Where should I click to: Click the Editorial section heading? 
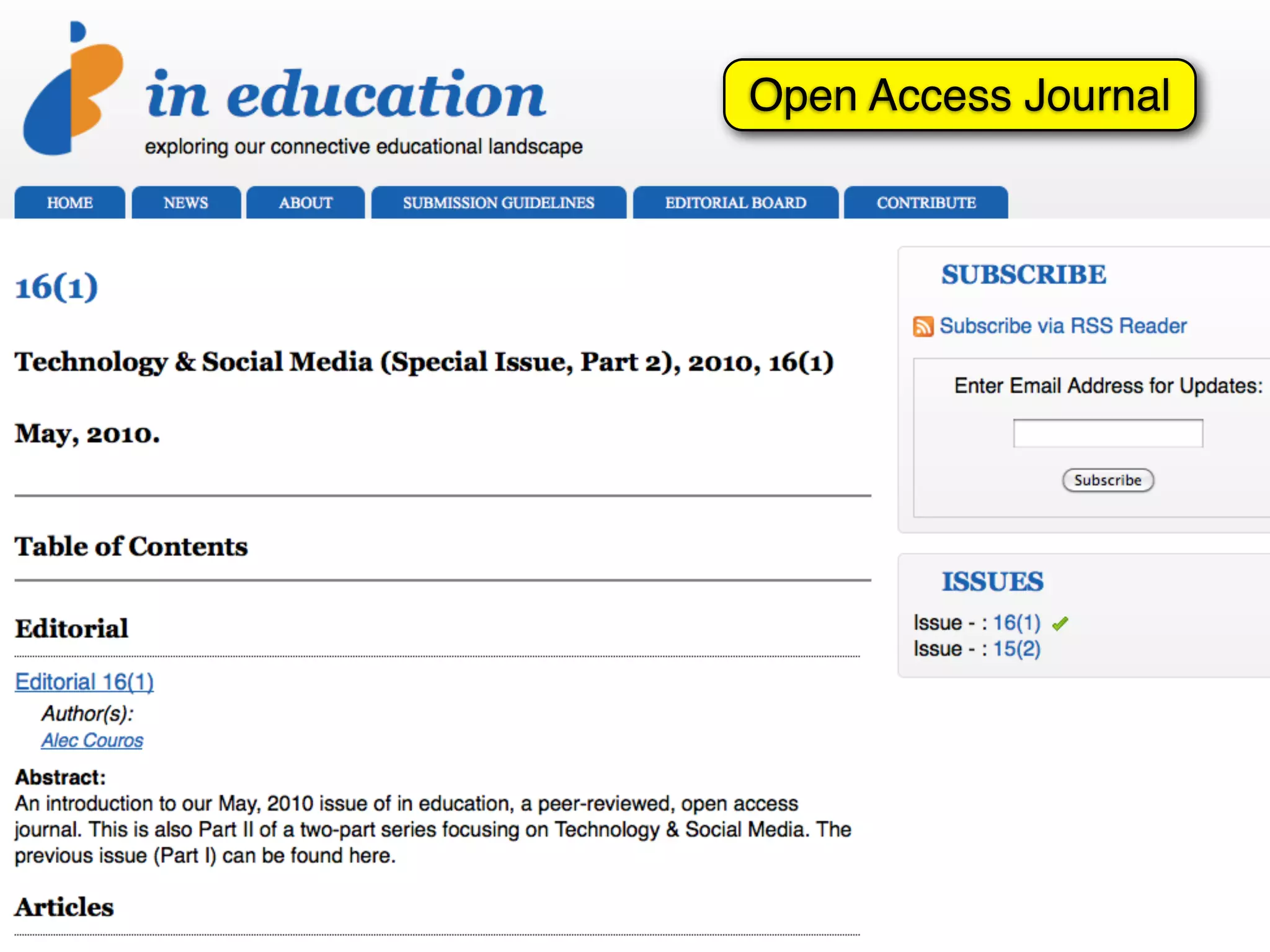(72, 628)
